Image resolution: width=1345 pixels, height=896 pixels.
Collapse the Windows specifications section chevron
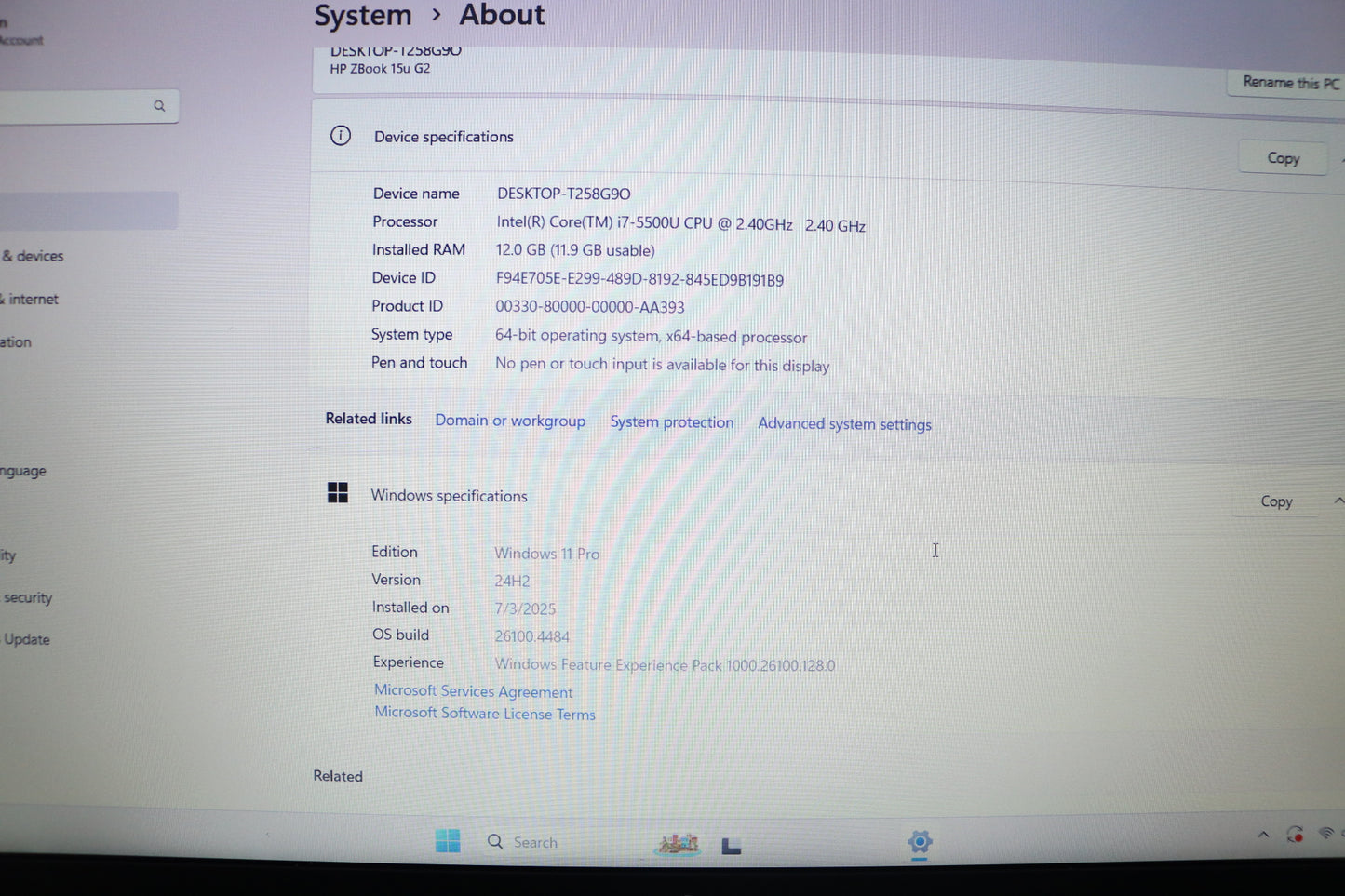[1338, 501]
